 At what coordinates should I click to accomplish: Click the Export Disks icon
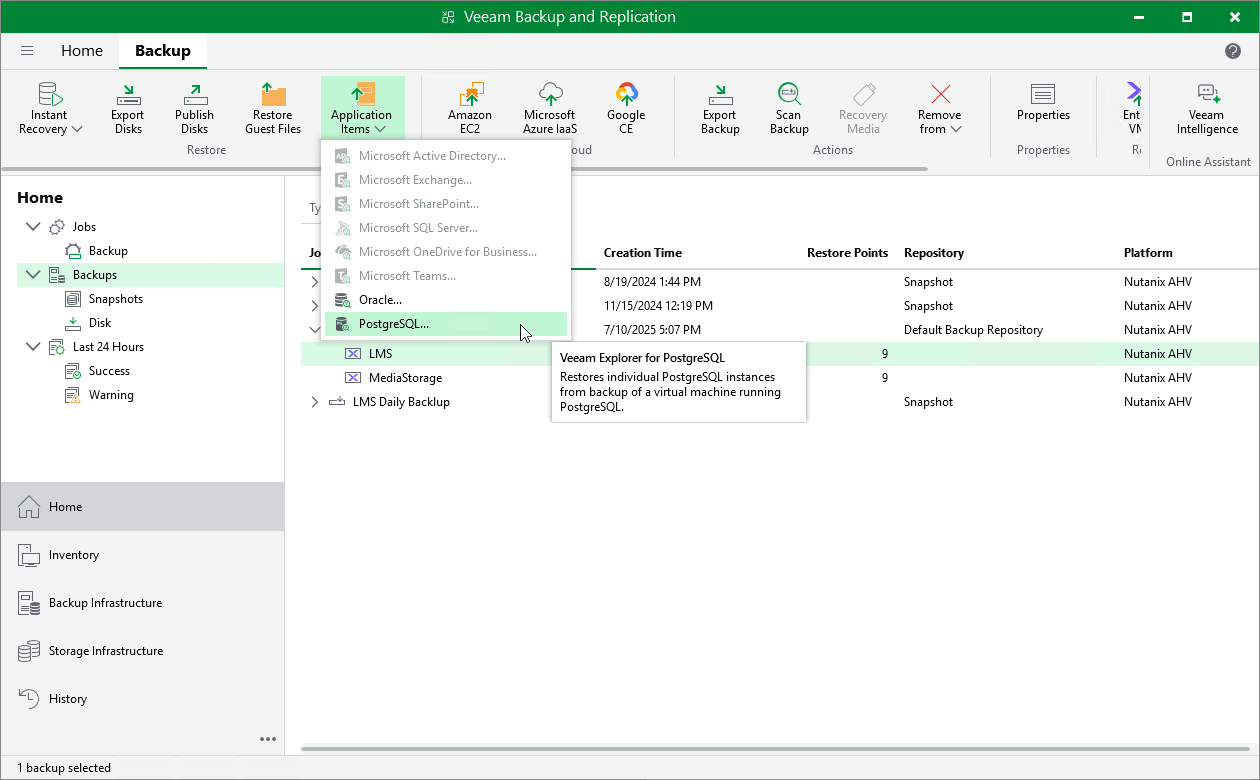(127, 106)
